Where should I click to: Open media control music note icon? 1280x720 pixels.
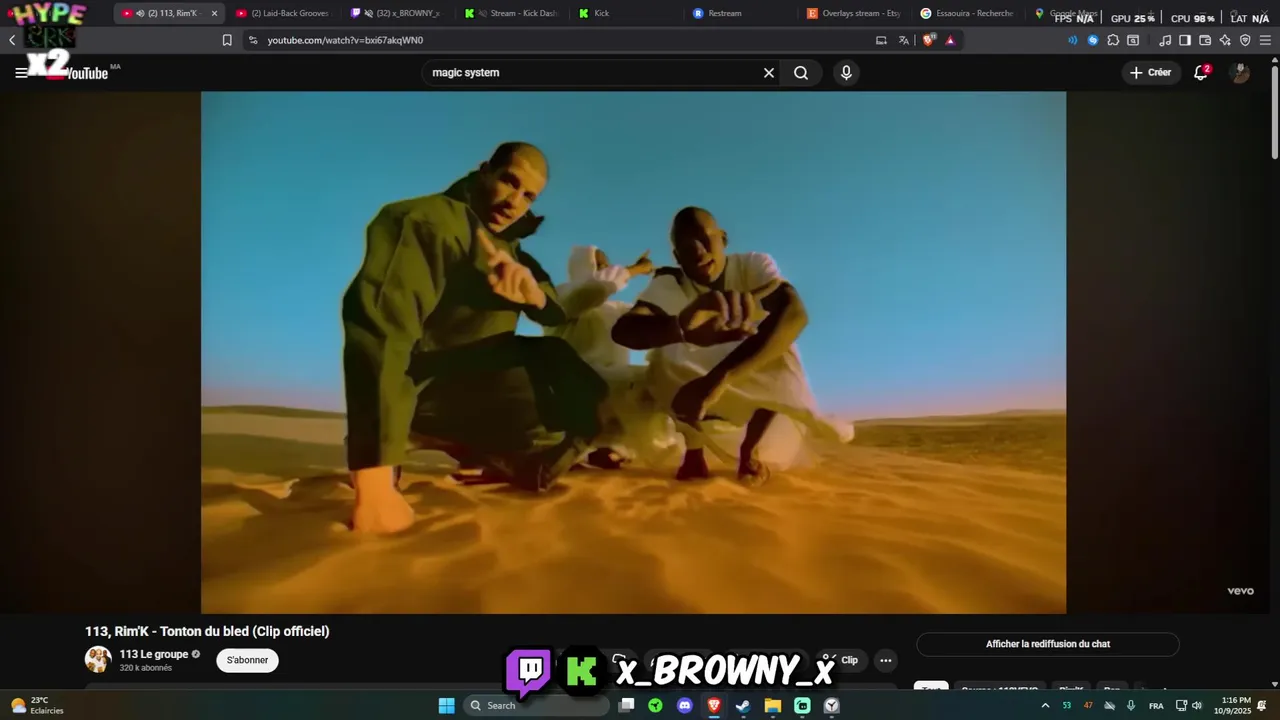click(x=1165, y=40)
